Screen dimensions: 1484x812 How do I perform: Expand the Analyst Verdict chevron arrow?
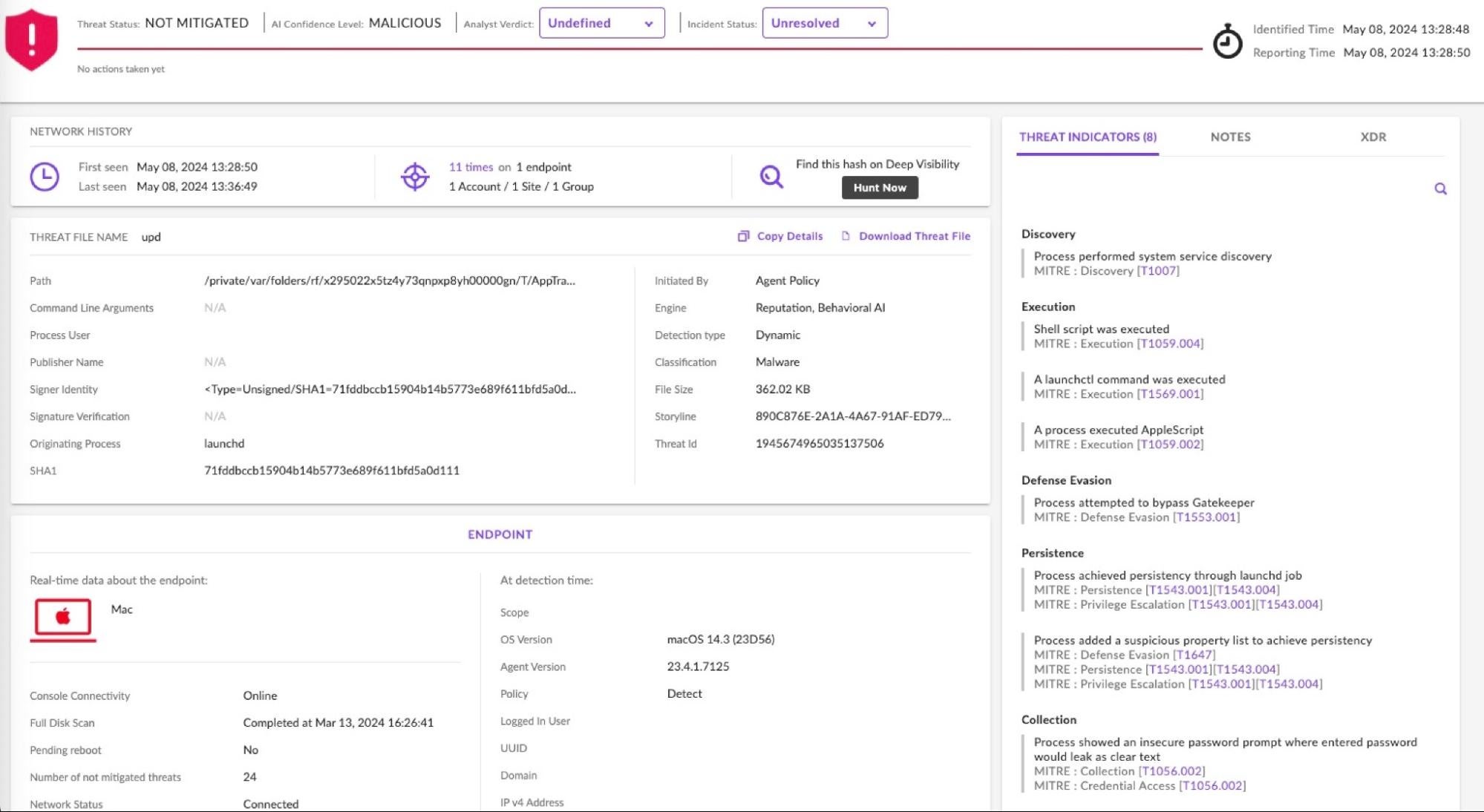[649, 24]
